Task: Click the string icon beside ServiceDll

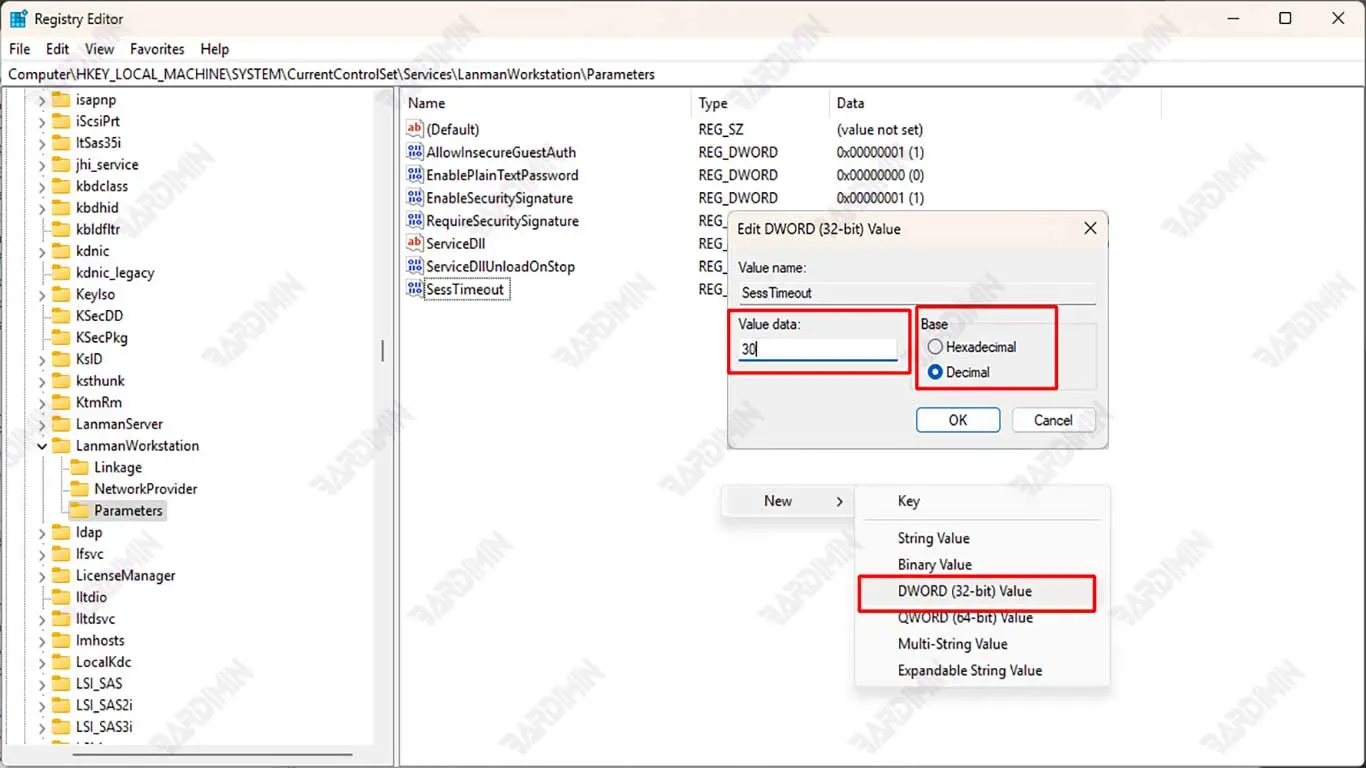Action: point(415,243)
